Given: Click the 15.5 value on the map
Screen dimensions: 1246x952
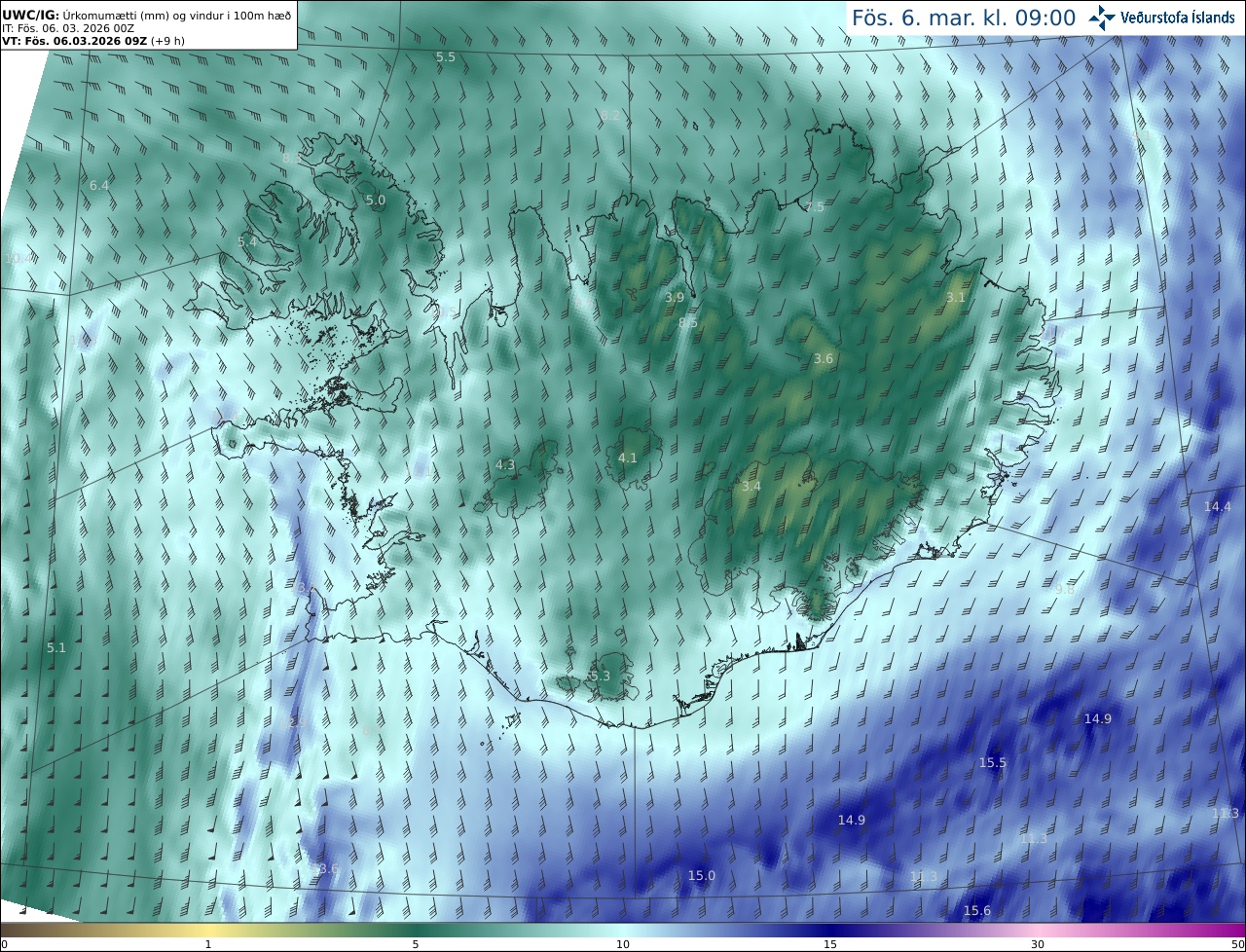Looking at the screenshot, I should [x=993, y=763].
